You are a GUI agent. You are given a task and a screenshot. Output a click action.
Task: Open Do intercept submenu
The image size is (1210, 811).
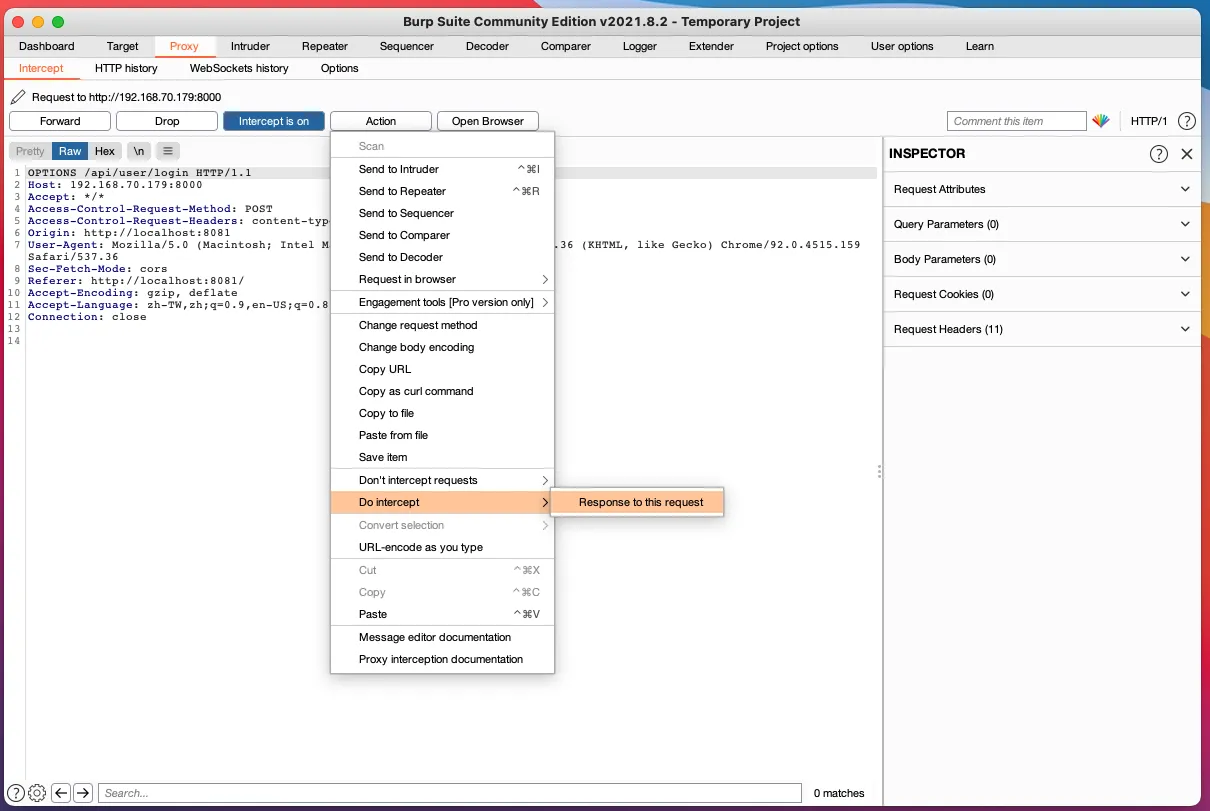tap(442, 502)
